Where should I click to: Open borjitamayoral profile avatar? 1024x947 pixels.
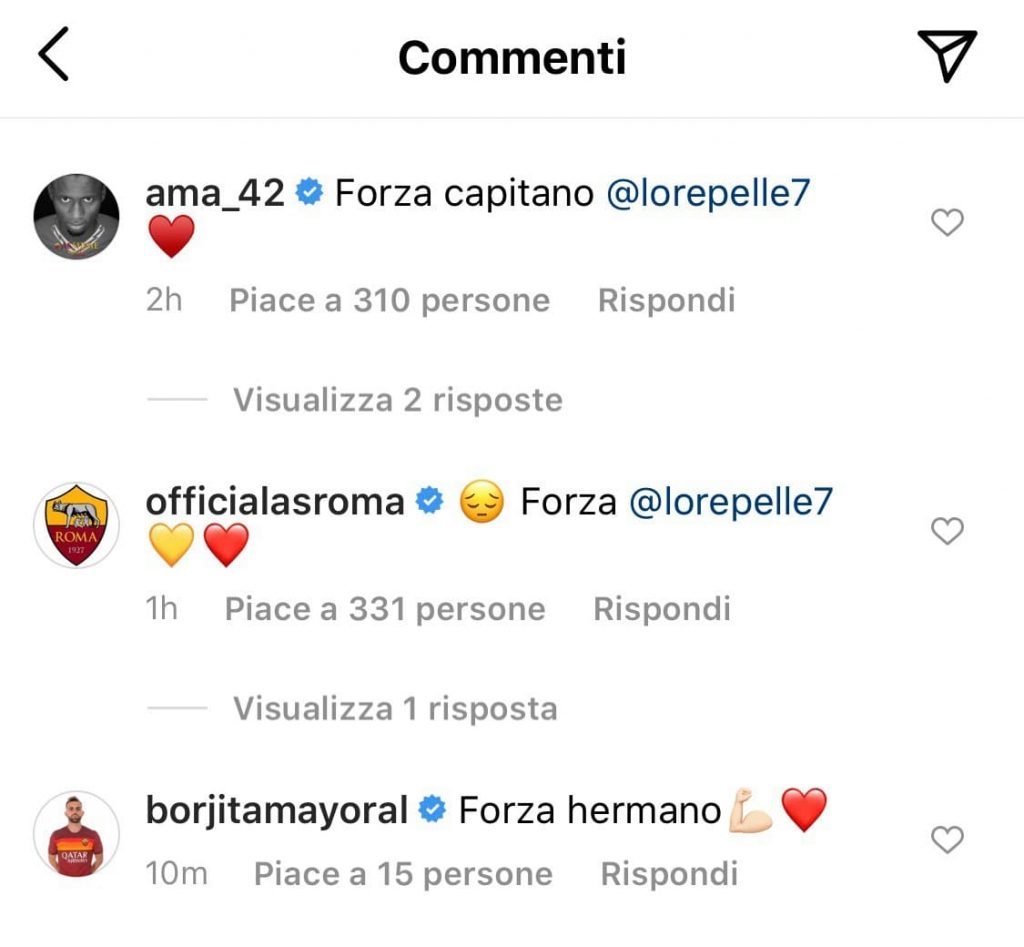[76, 834]
